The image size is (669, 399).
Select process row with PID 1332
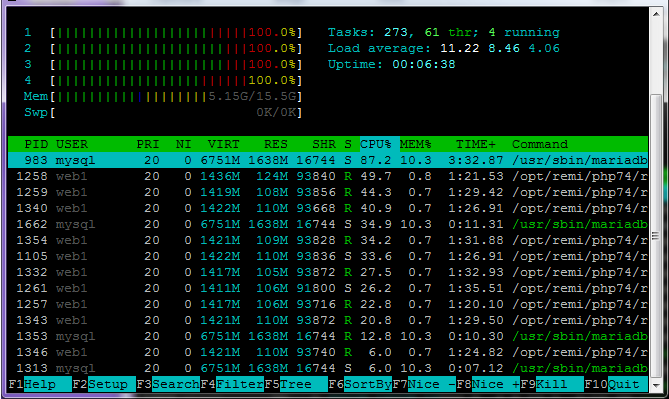tap(328, 272)
